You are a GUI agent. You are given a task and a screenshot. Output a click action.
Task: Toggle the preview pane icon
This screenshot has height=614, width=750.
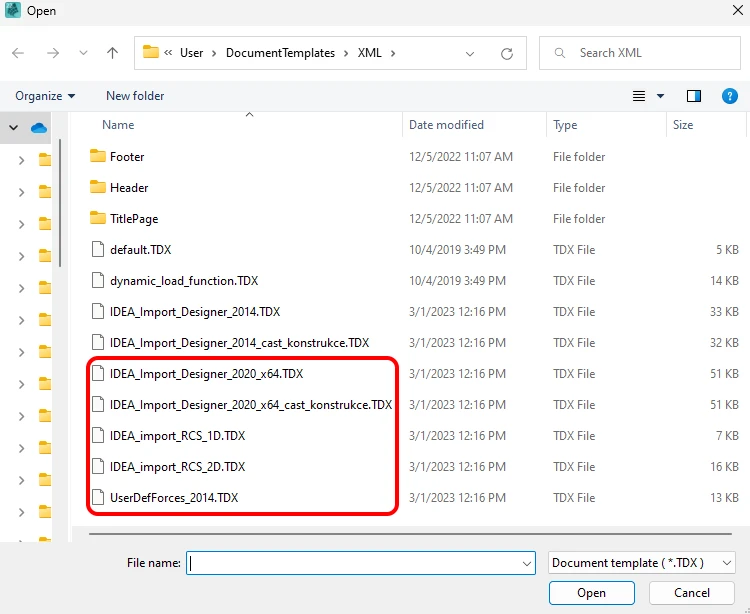(x=694, y=96)
